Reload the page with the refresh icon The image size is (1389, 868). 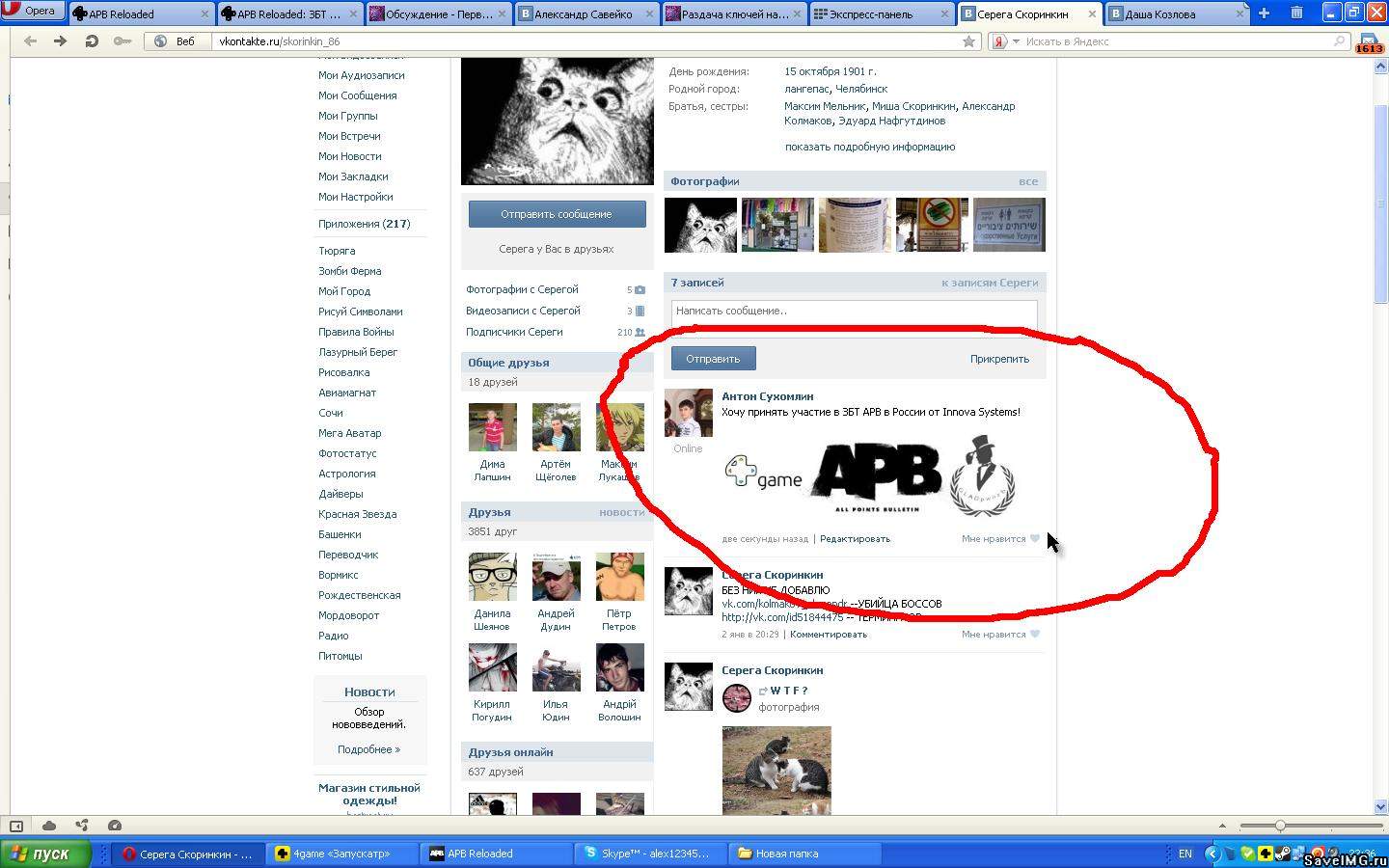pos(92,41)
